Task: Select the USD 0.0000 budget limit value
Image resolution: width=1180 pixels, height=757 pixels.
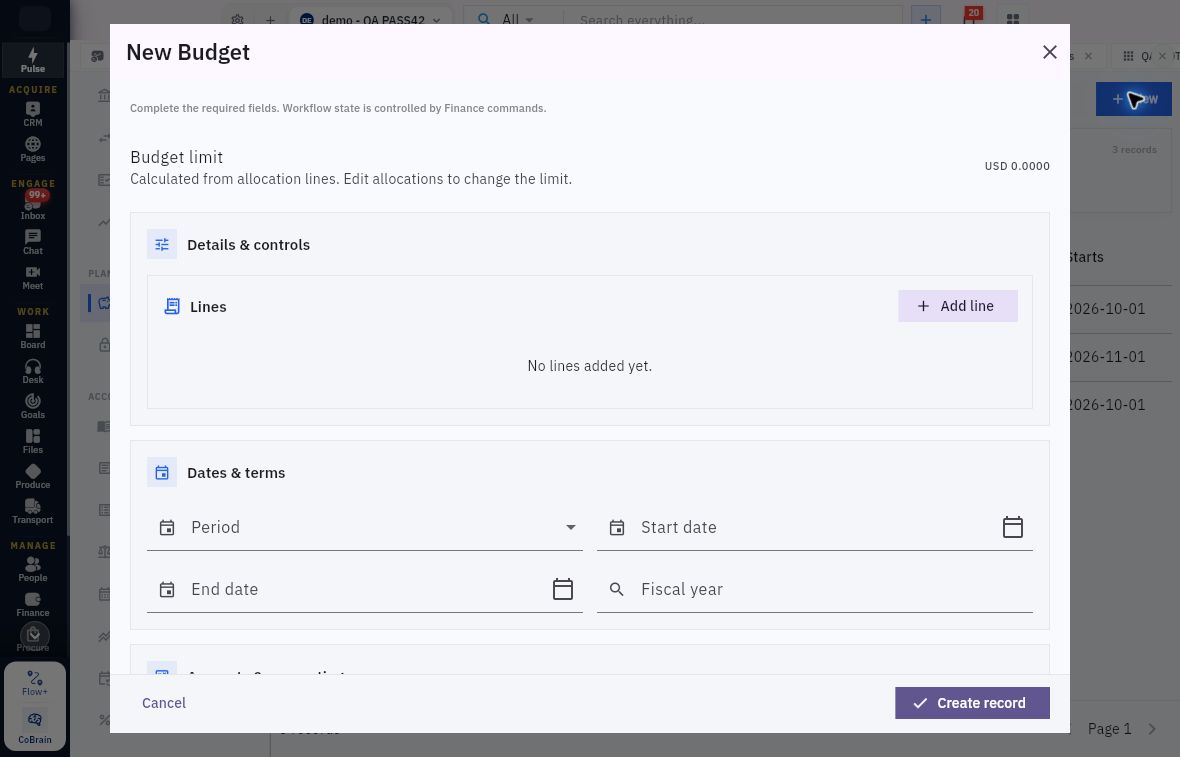Action: (1017, 166)
